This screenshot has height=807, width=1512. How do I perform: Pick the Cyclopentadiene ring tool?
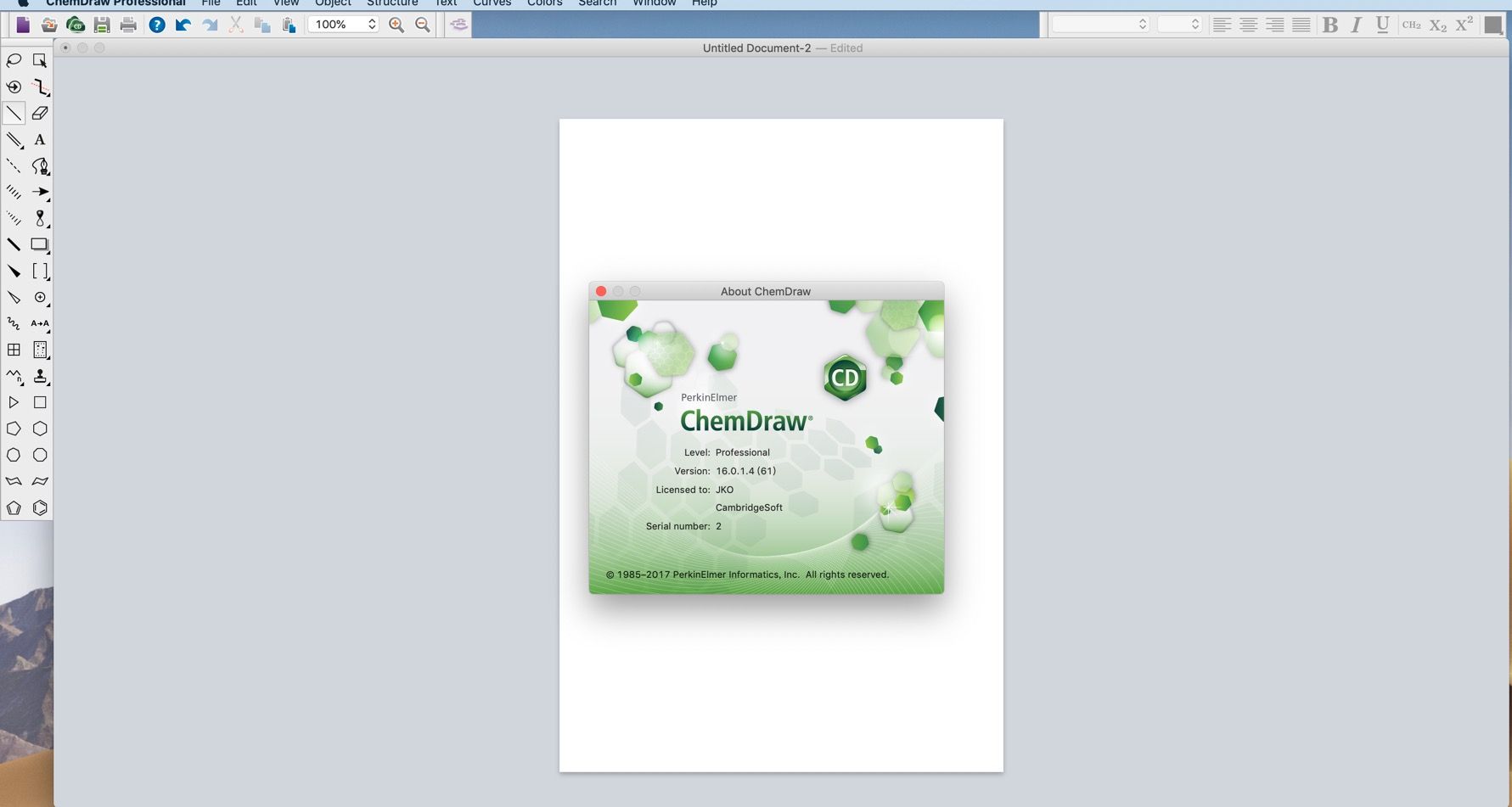(x=14, y=507)
